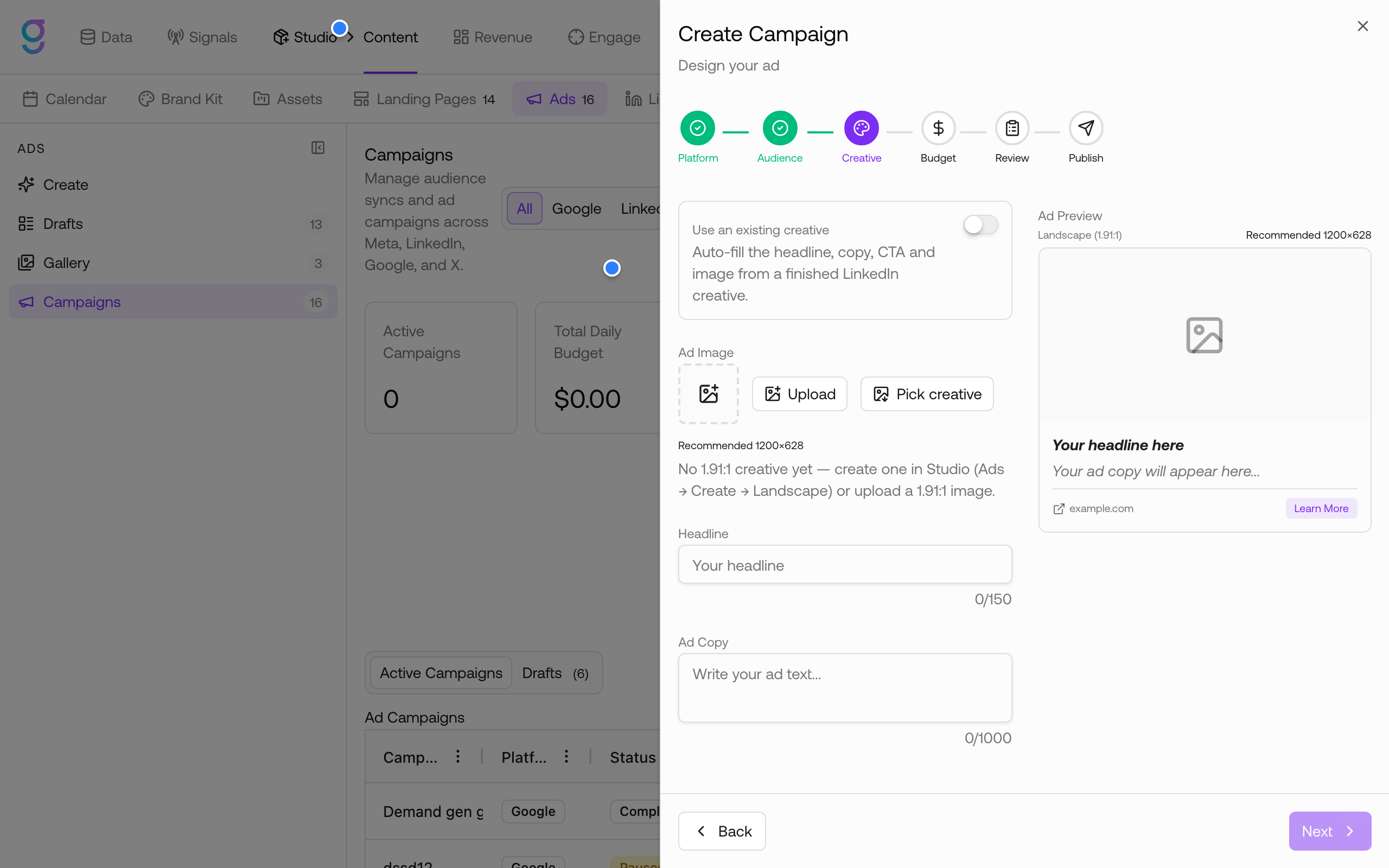This screenshot has width=1389, height=868.
Task: Focus the Ad Copy text area
Action: coord(845,688)
